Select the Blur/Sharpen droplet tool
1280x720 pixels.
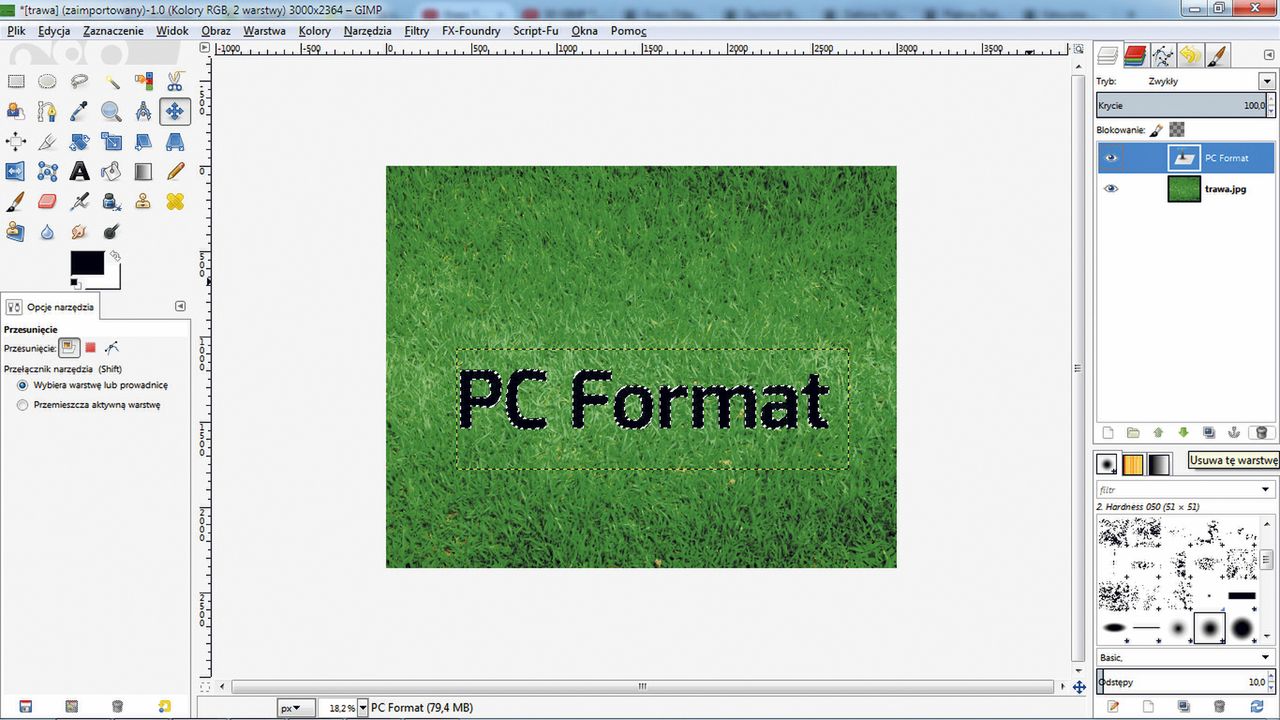click(x=47, y=232)
